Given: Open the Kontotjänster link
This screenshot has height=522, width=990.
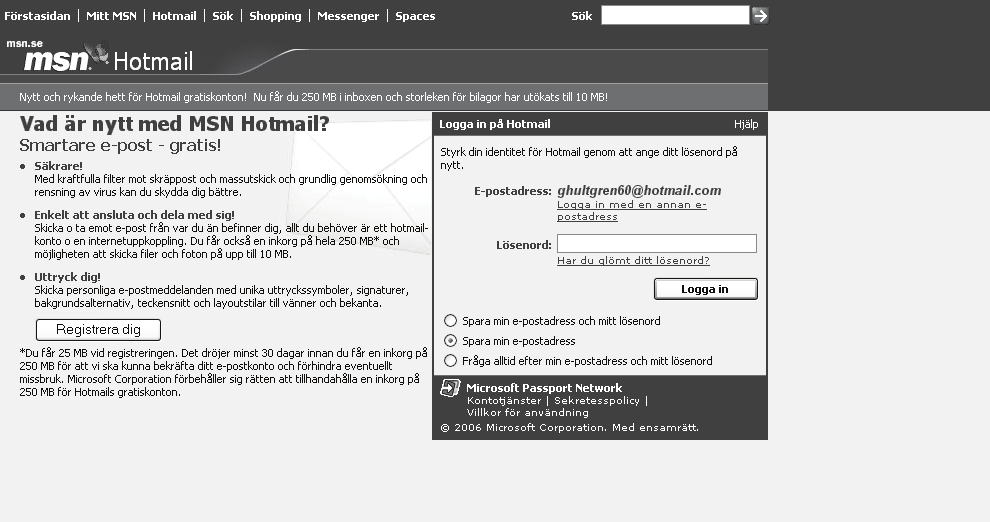Looking at the screenshot, I should (x=504, y=401).
